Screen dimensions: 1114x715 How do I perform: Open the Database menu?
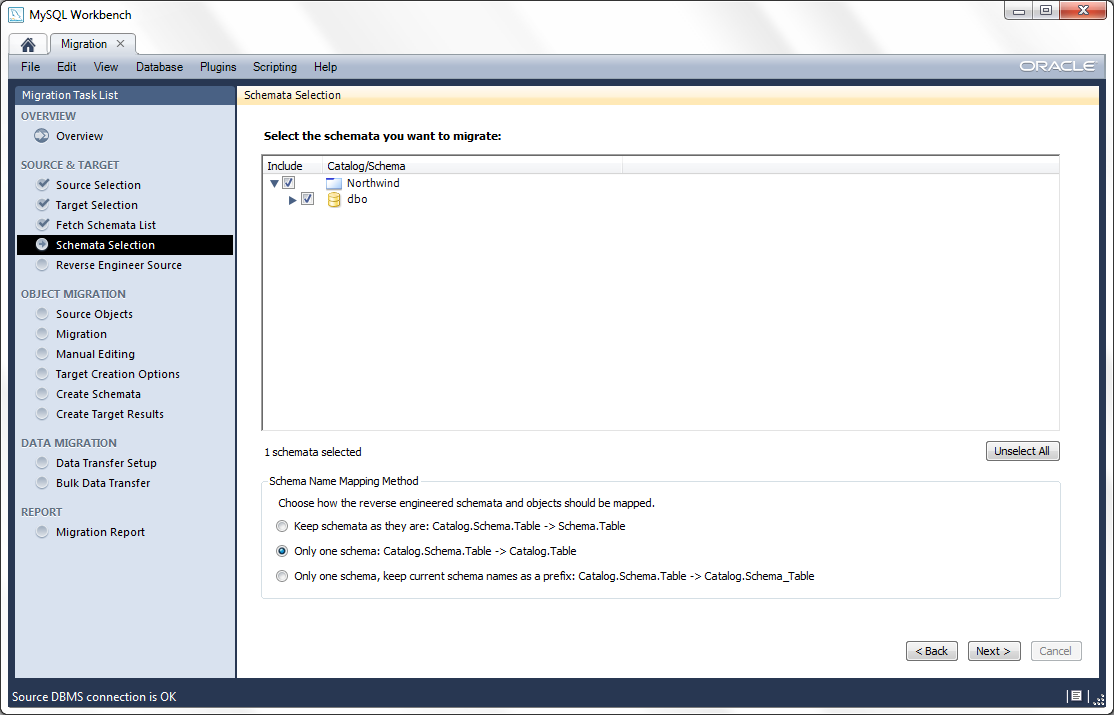tap(159, 67)
